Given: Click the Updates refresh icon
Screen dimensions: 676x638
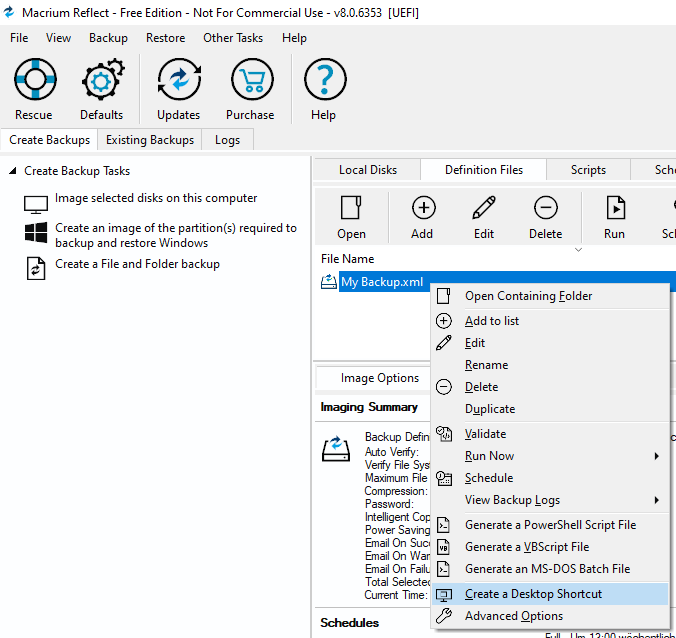Looking at the screenshot, I should (x=179, y=80).
